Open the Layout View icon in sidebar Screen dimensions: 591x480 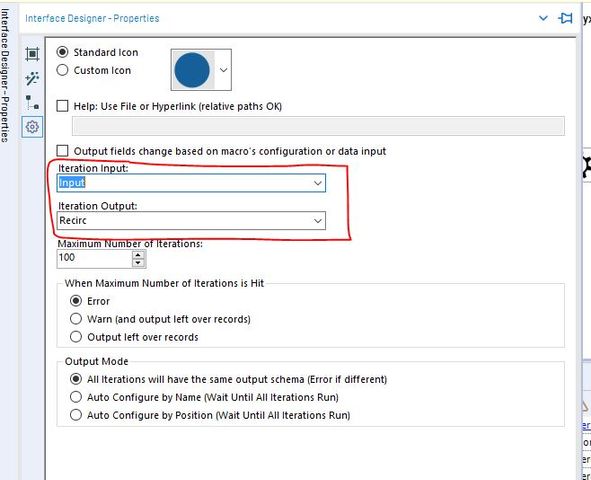pos(32,54)
